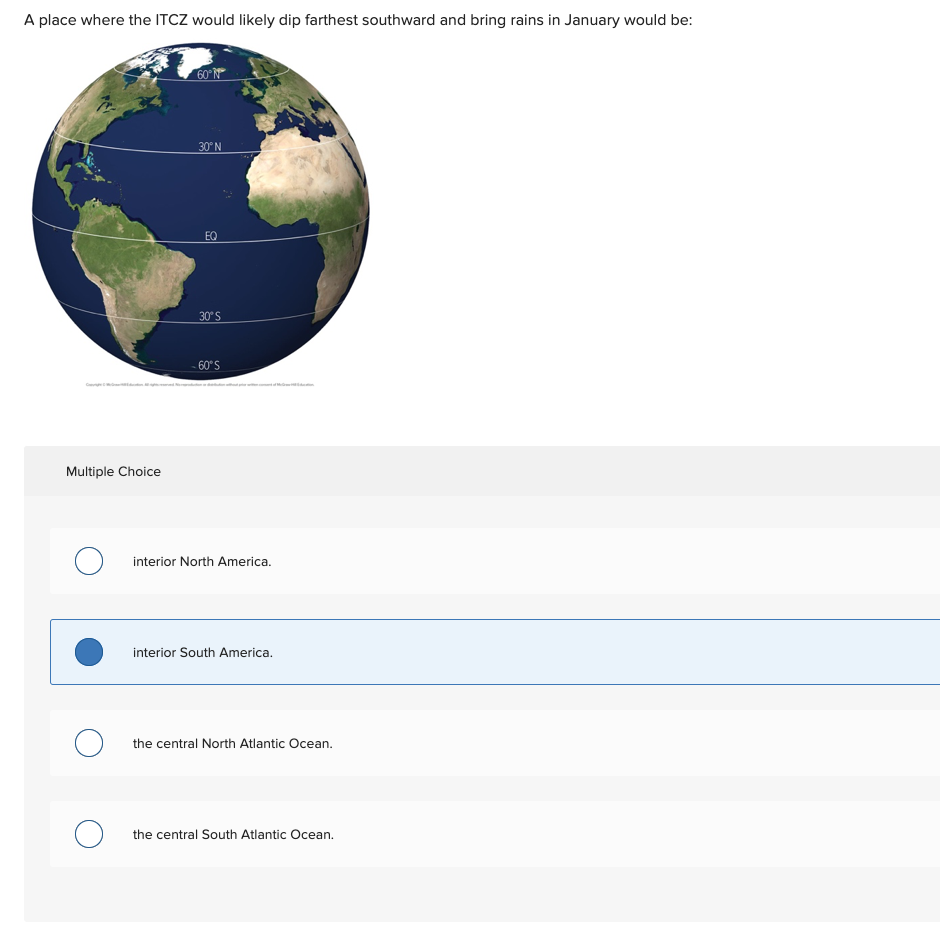
Task: Click the central South Atlantic Ocean answer text
Action: tap(234, 834)
